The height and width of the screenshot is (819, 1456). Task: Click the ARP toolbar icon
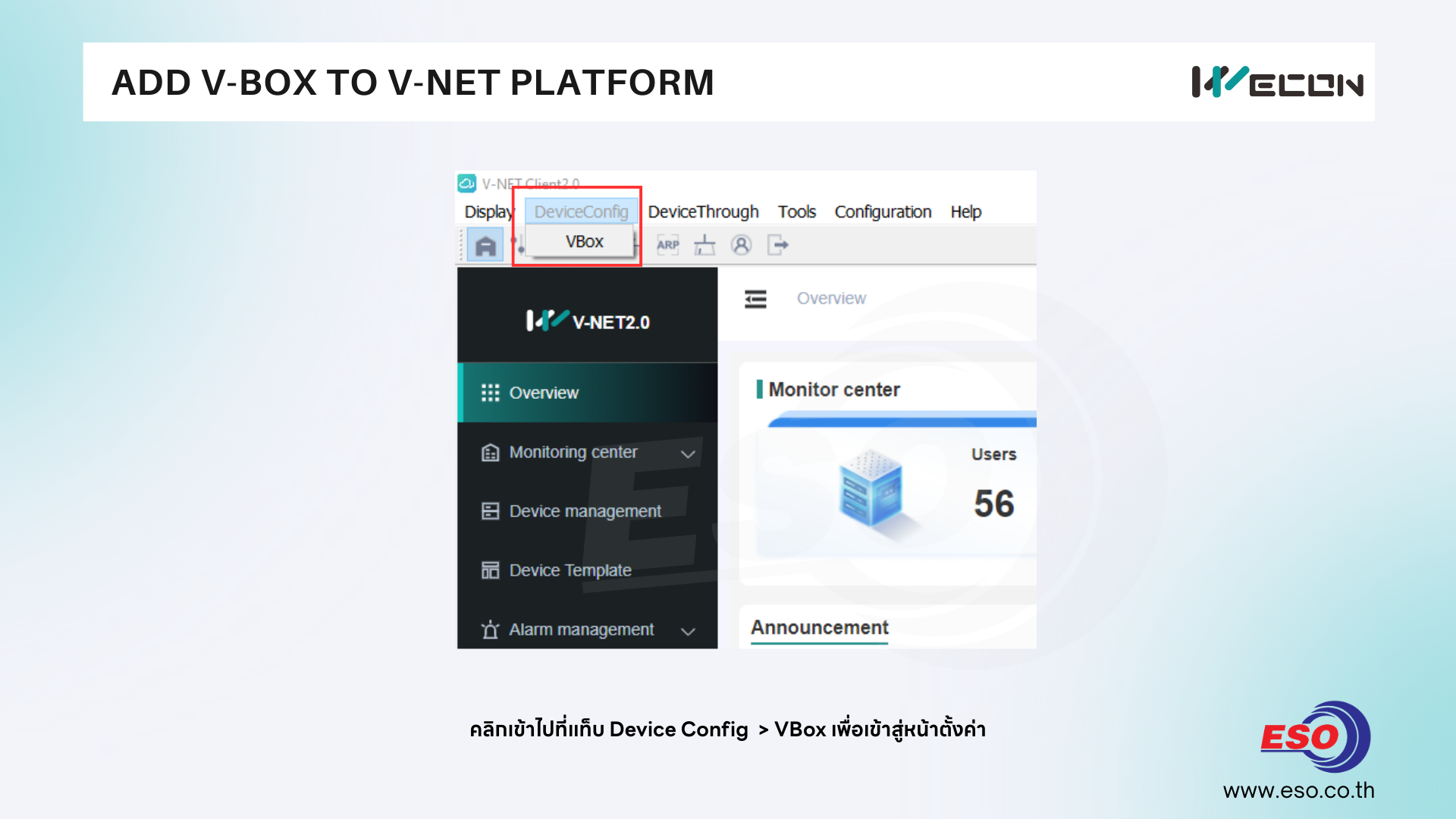pyautogui.click(x=667, y=245)
